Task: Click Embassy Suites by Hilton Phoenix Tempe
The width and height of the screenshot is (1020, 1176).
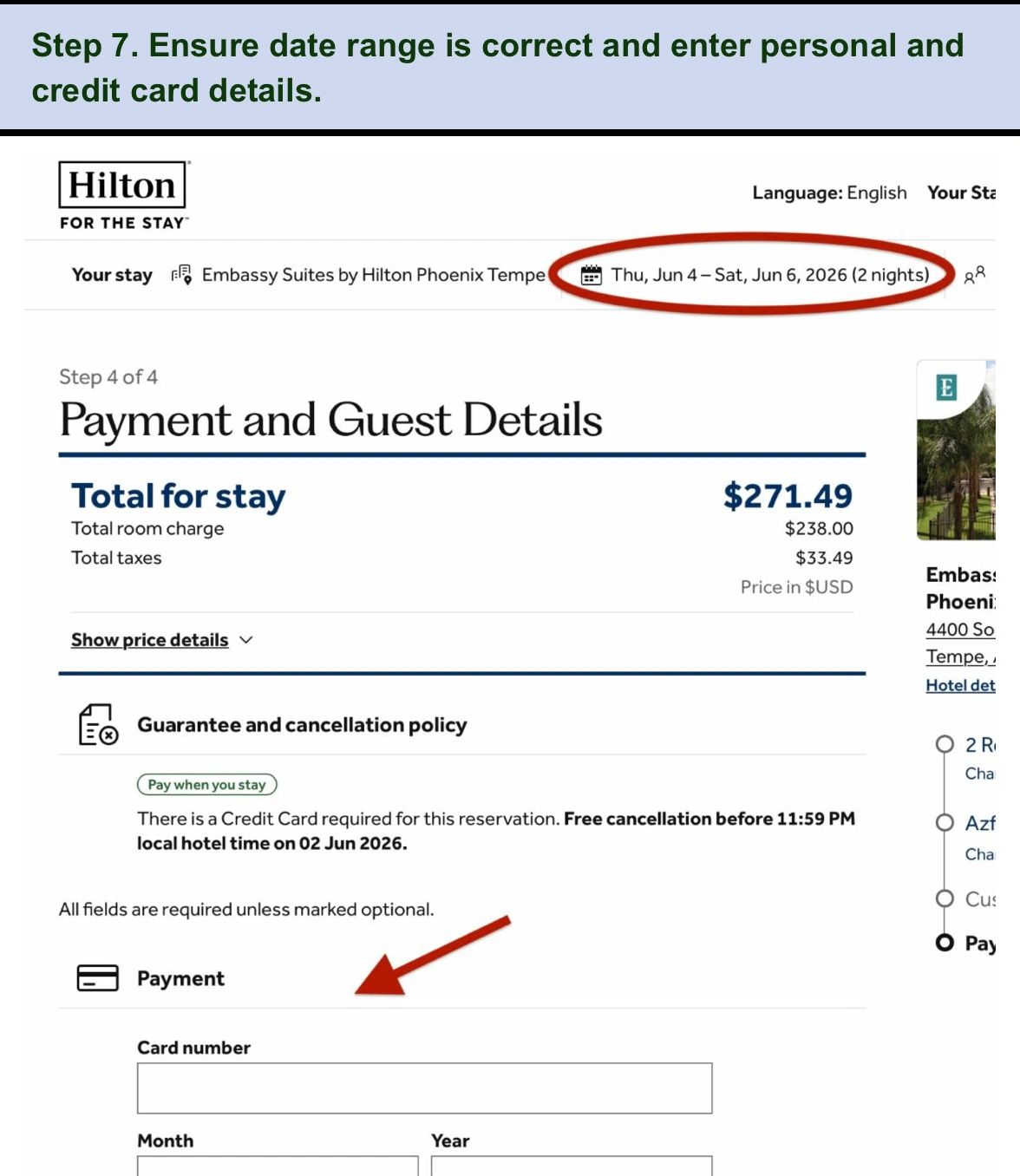Action: (374, 275)
